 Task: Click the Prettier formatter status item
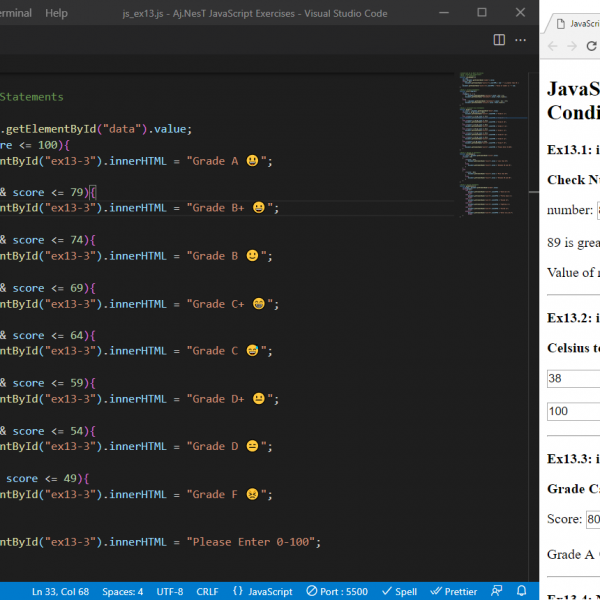[x=453, y=591]
